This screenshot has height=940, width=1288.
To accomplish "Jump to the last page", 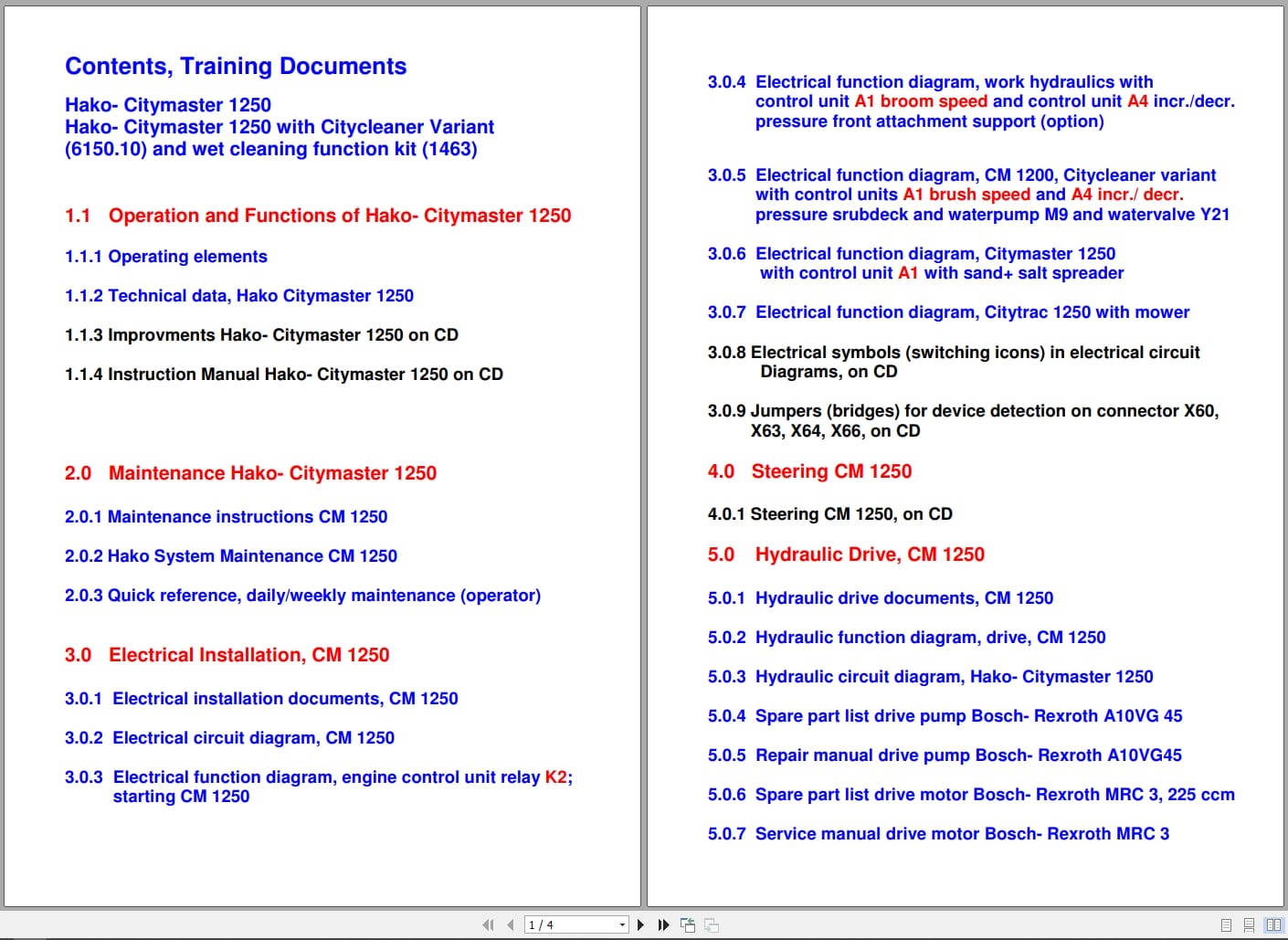I will tap(663, 924).
